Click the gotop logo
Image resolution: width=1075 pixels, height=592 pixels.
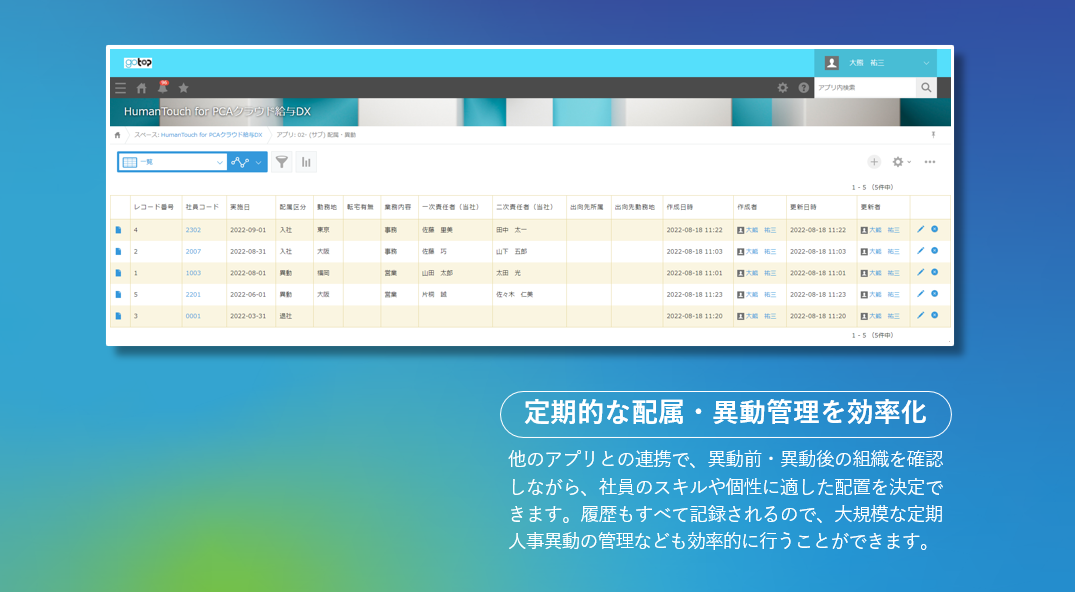138,63
